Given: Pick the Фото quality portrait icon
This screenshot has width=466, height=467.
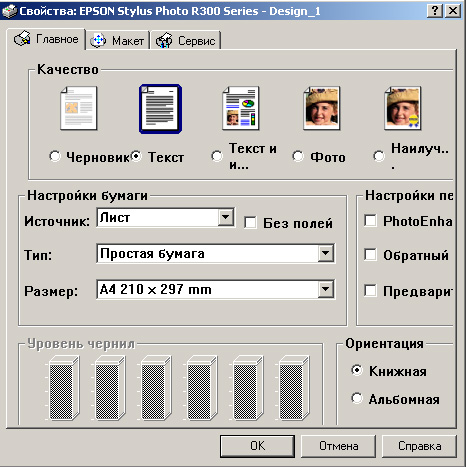Looking at the screenshot, I should 322,108.
